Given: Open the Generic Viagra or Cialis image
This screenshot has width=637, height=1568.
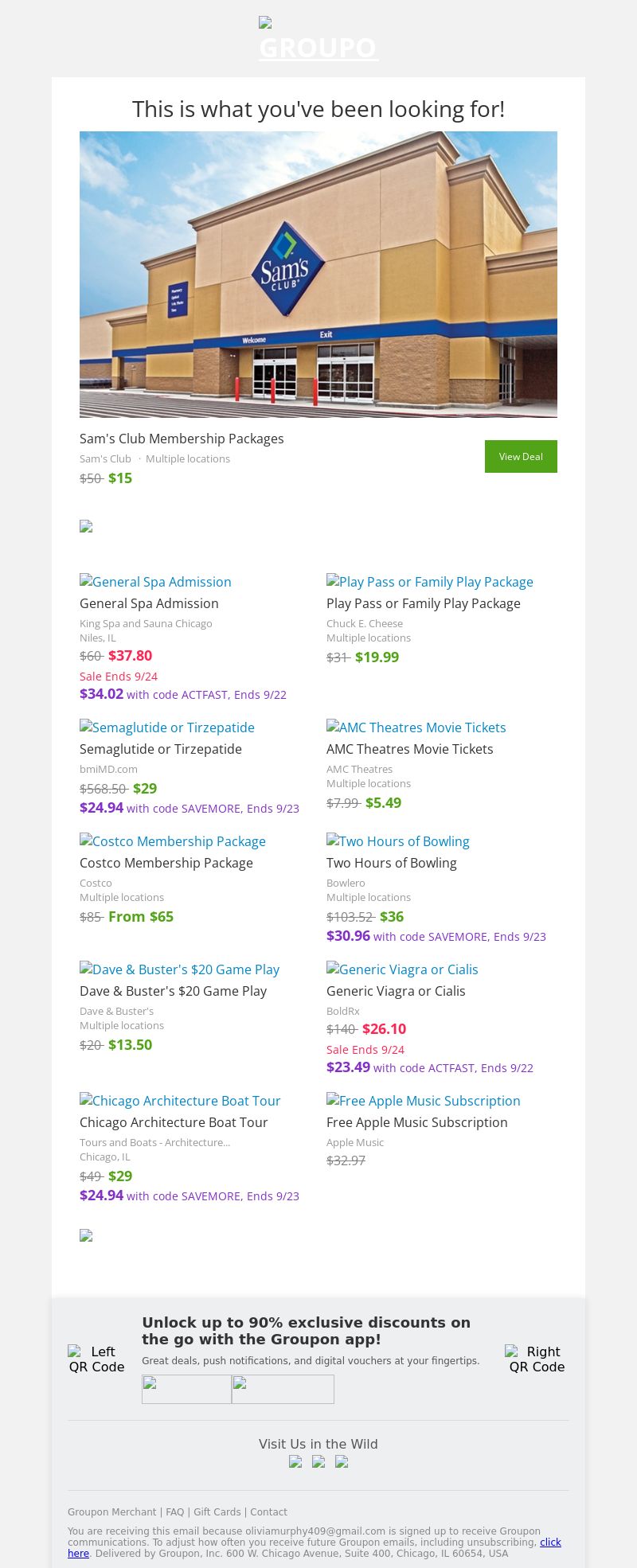Looking at the screenshot, I should click(x=403, y=969).
